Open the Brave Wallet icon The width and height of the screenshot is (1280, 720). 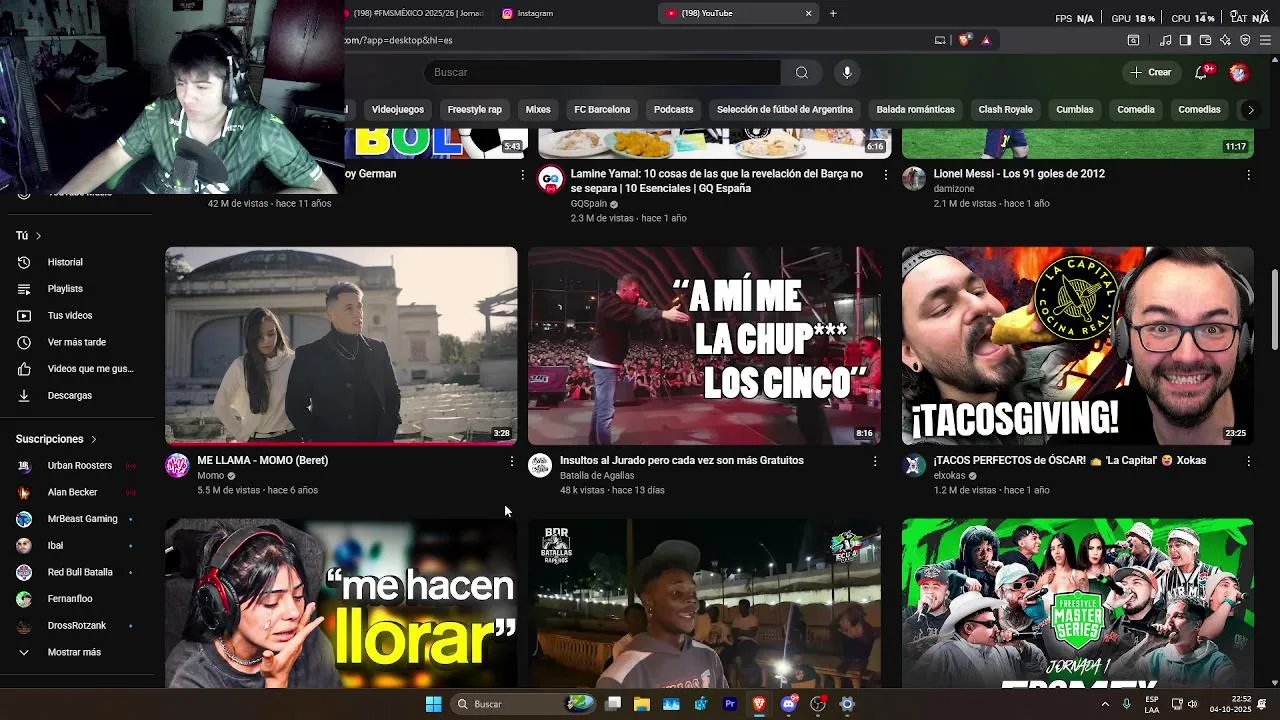click(1205, 40)
